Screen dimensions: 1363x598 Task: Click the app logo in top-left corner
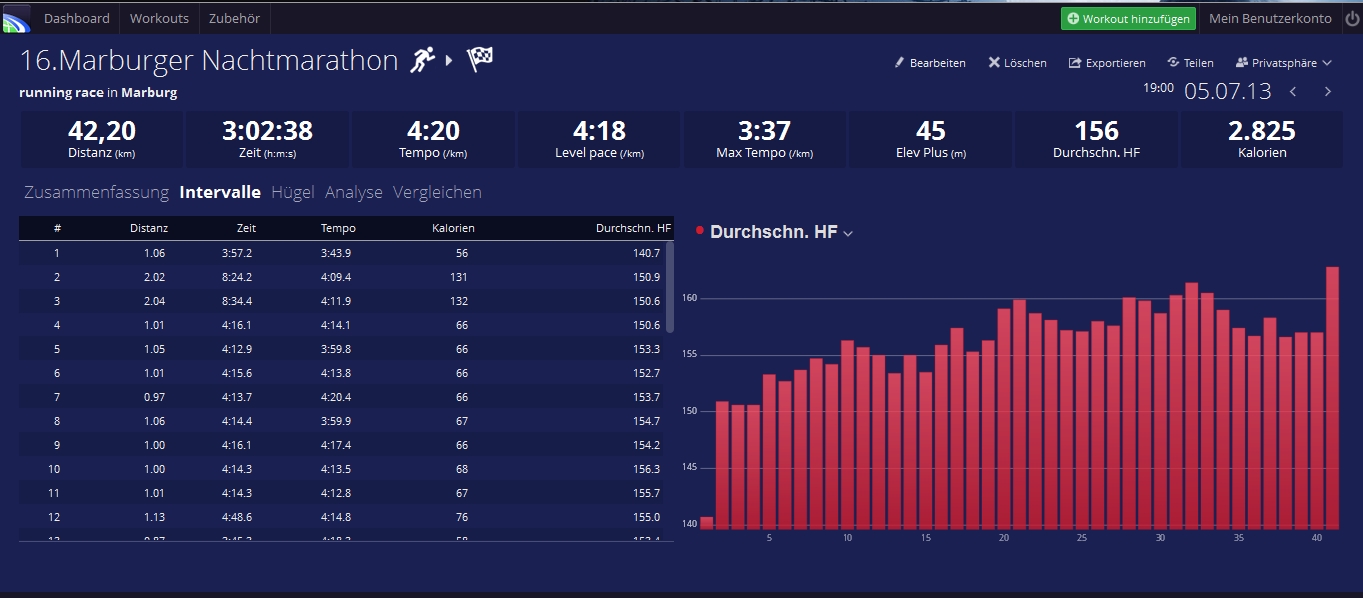[17, 18]
